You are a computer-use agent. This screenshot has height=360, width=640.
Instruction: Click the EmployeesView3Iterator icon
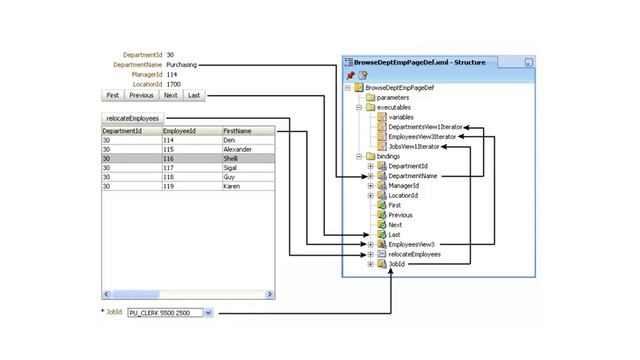(x=382, y=137)
